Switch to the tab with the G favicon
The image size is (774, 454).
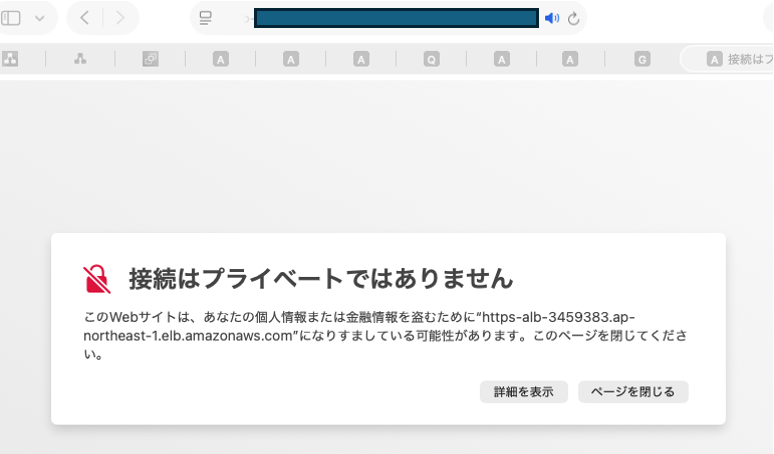tap(642, 60)
